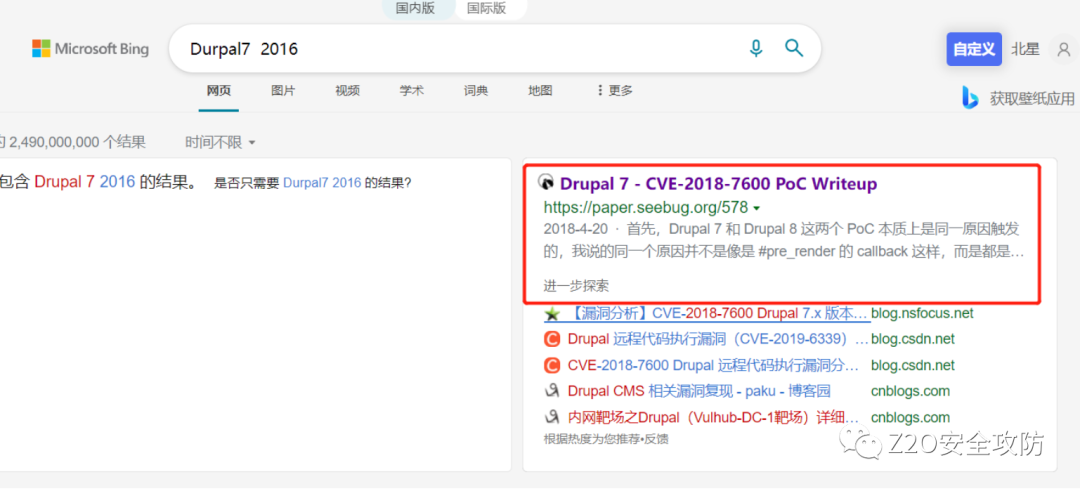The height and width of the screenshot is (491, 1080).
Task: Click the green star icon beside 漏洞分析 link
Action: tap(552, 314)
